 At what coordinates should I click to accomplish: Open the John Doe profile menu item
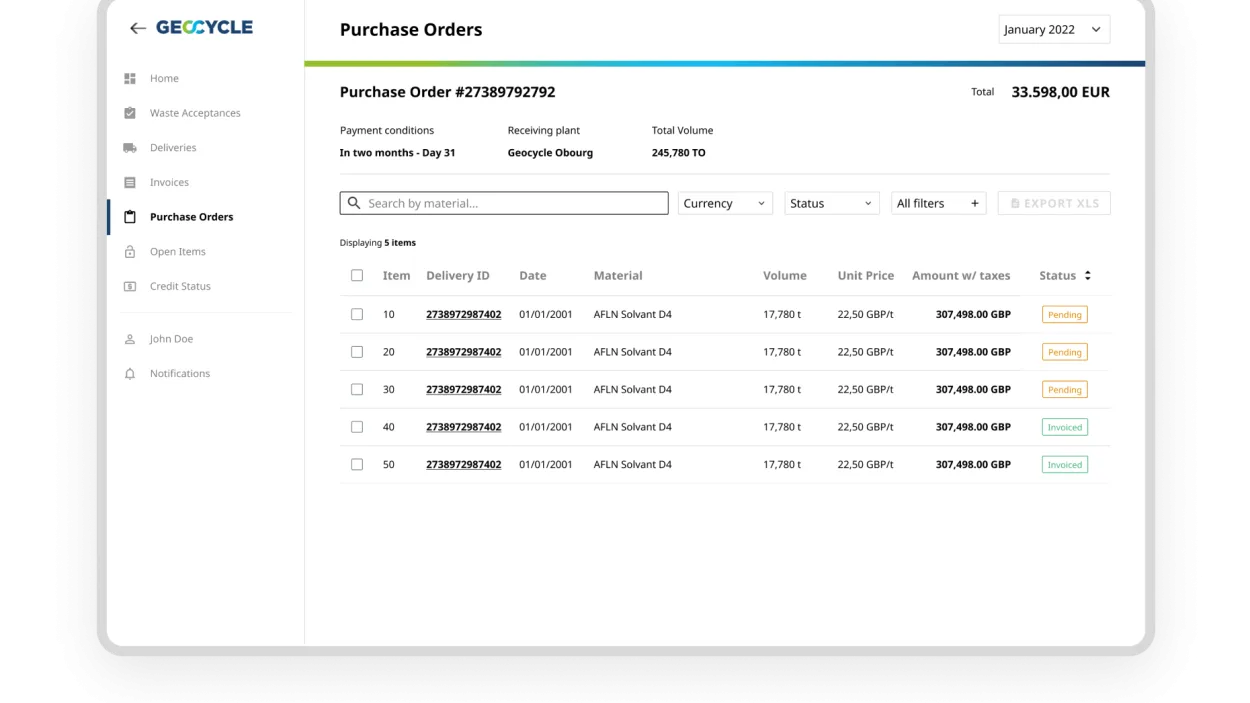(x=171, y=339)
